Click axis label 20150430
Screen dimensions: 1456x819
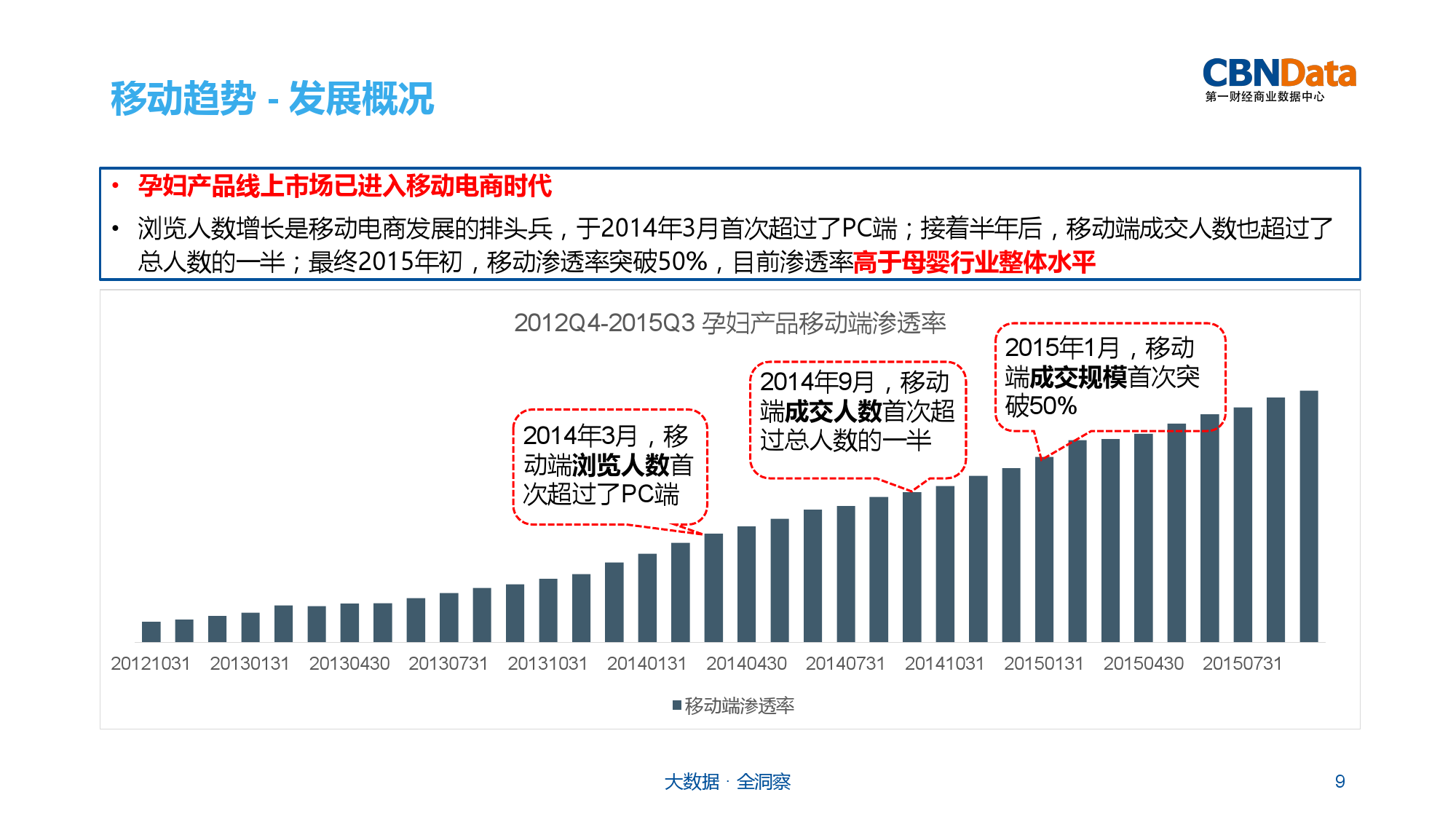coord(1144,663)
